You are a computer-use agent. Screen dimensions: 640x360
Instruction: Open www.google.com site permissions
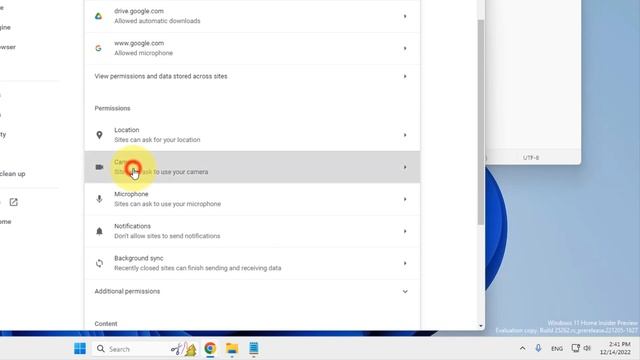pyautogui.click(x=252, y=48)
